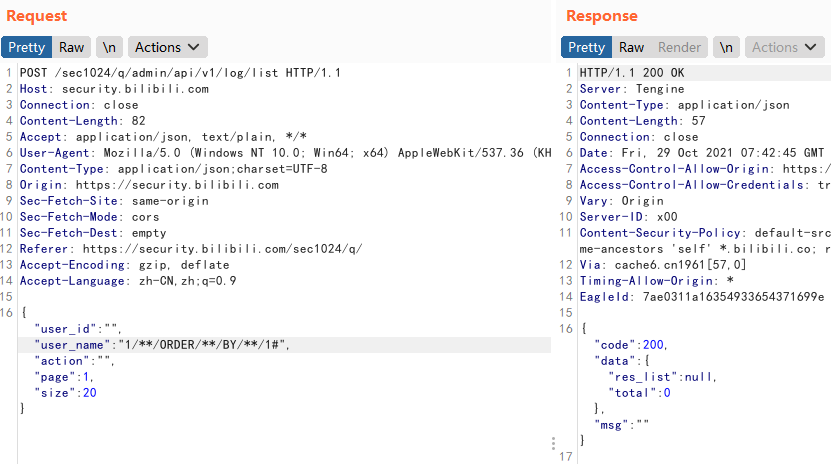This screenshot has width=831, height=464.
Task: Click the three-dot pane divider handle
Action: tap(552, 443)
